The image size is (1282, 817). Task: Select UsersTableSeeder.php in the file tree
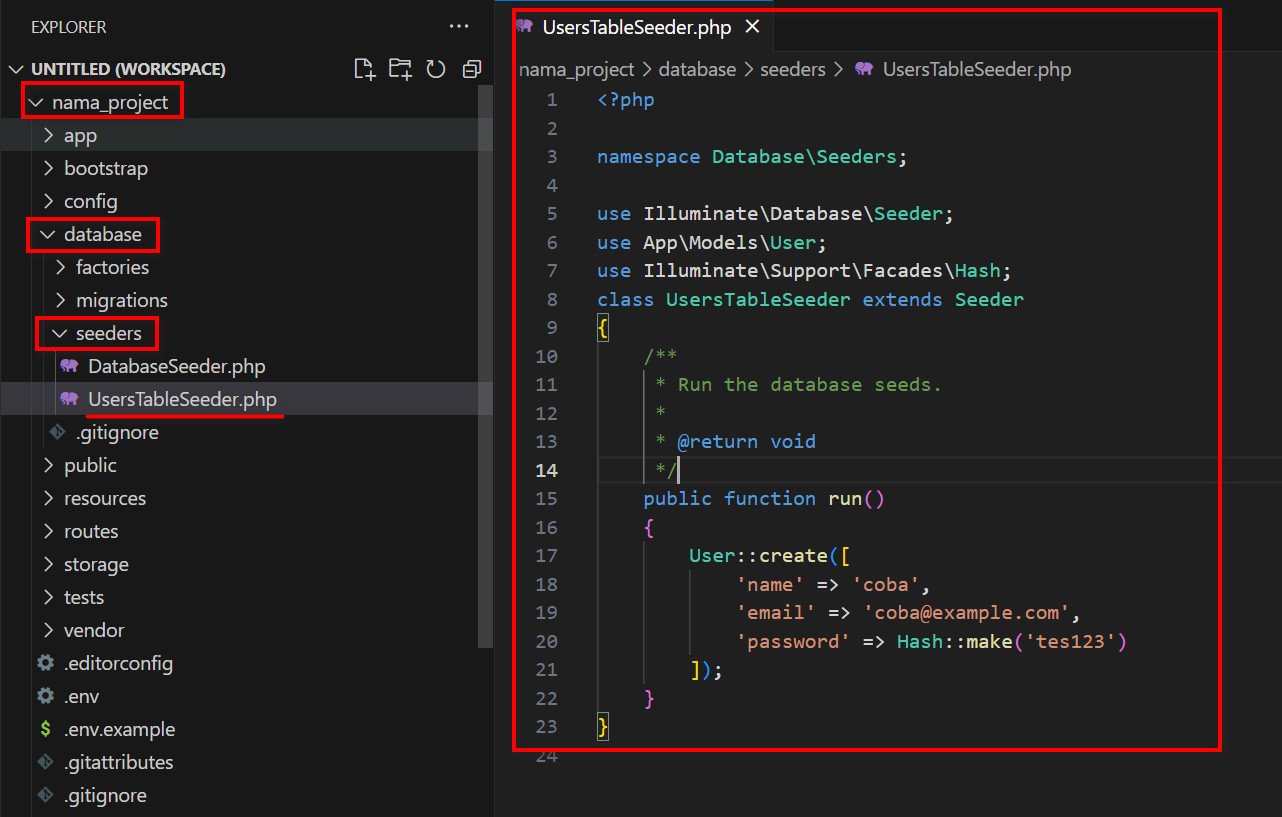coord(182,399)
